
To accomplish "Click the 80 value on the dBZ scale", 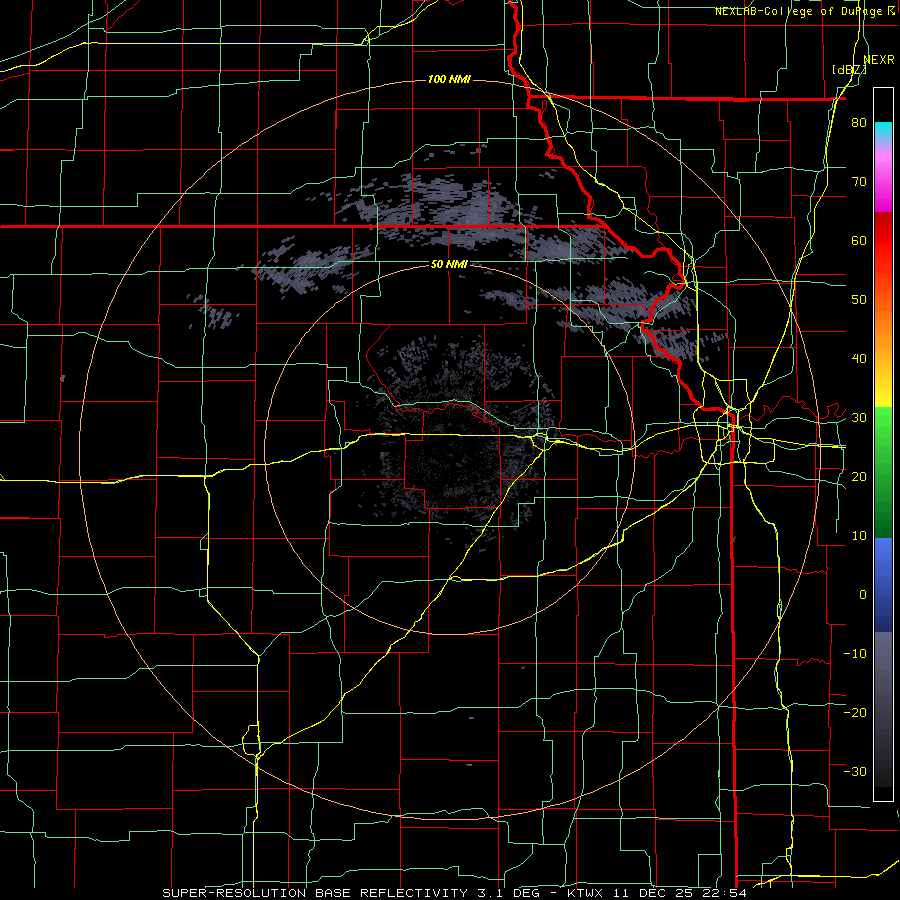I will tap(859, 123).
